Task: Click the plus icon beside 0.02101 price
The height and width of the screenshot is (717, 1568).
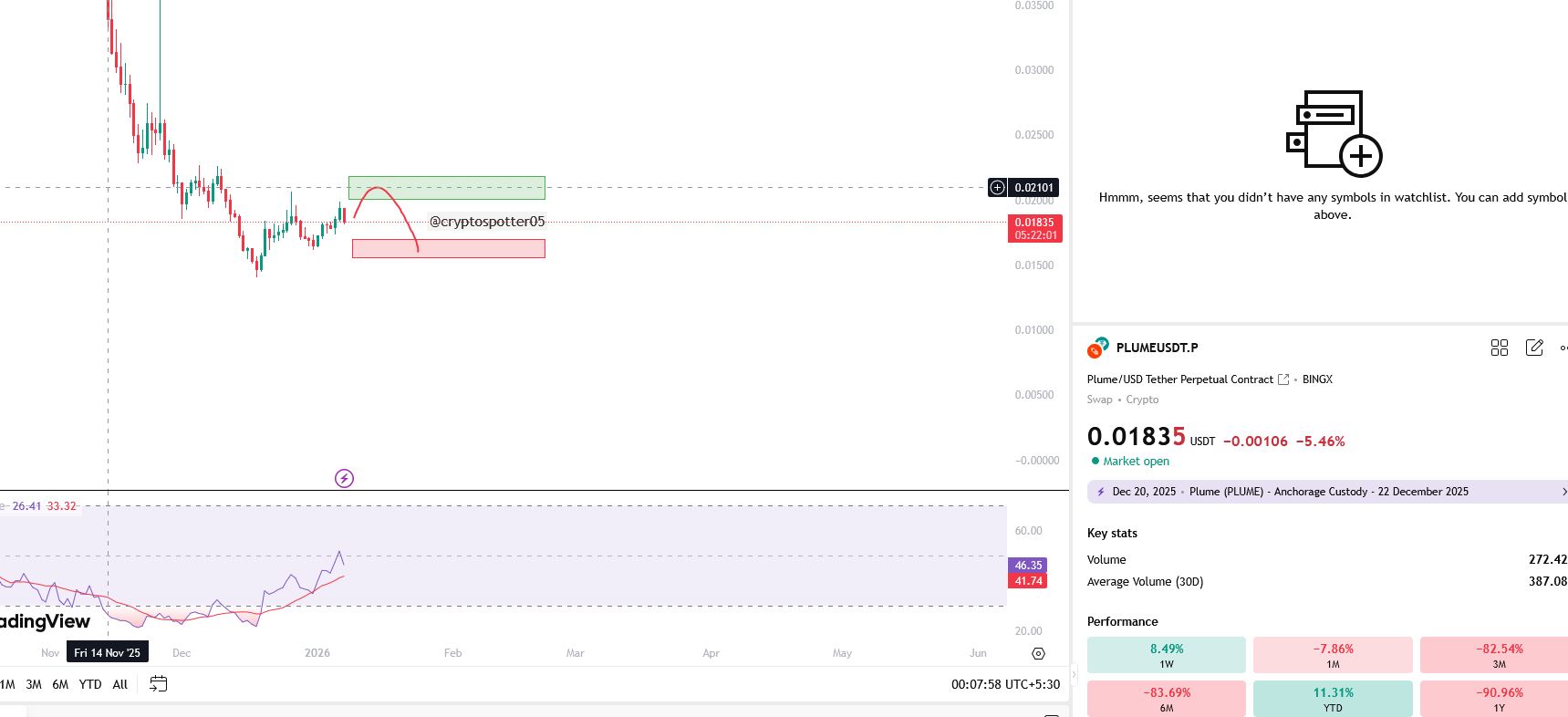Action: (998, 187)
